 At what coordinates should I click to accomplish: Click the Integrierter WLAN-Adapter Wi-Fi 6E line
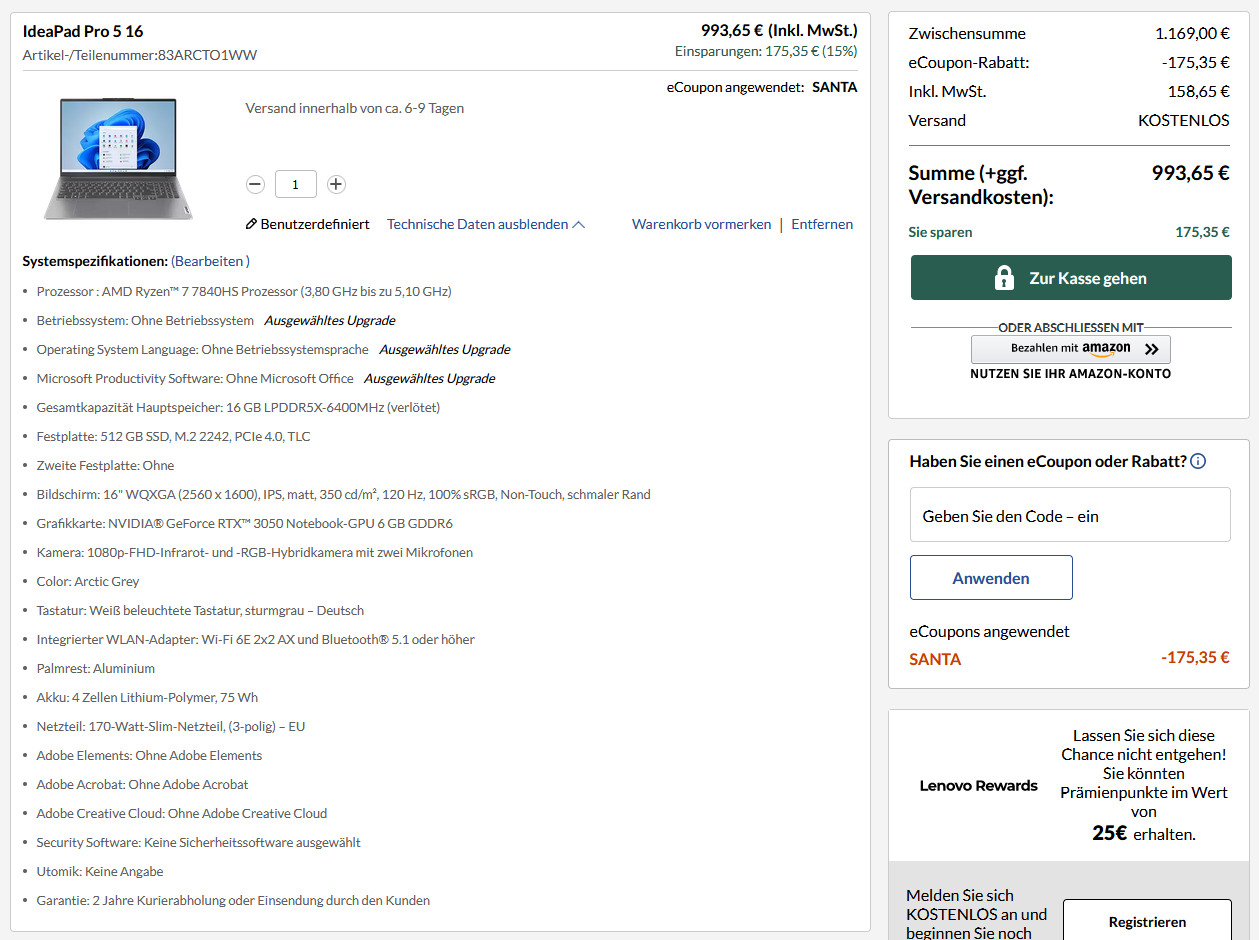pyautogui.click(x=256, y=639)
